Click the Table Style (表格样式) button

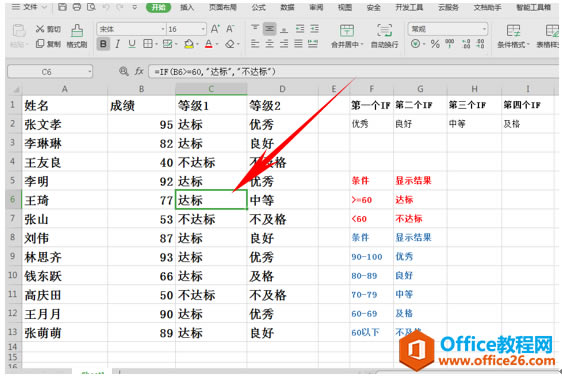[x=548, y=36]
